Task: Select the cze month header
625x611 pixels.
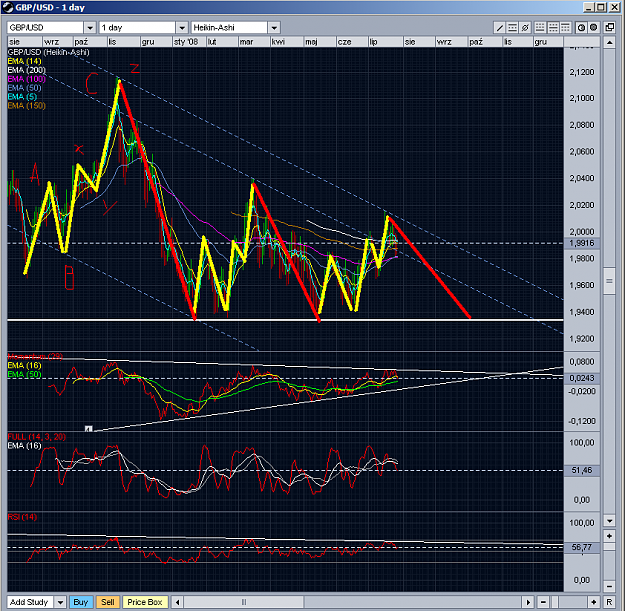Action: [352, 42]
